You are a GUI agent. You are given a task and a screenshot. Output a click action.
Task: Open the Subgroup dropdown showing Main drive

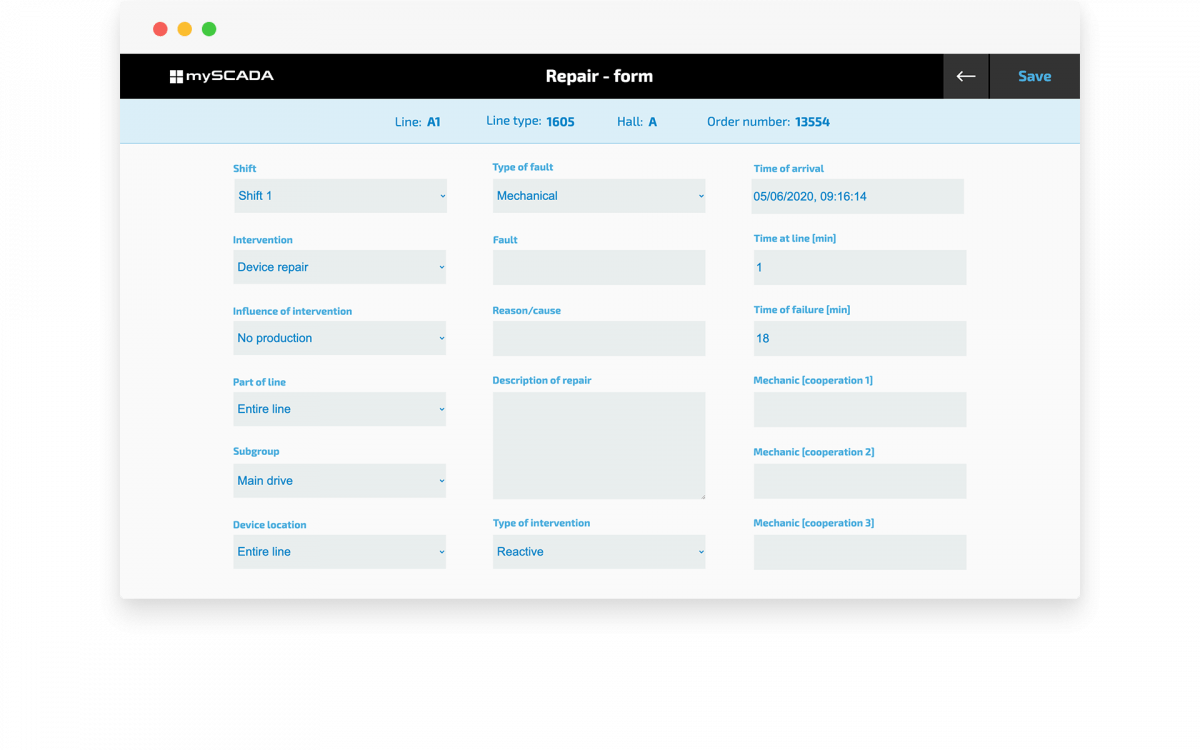pos(340,481)
